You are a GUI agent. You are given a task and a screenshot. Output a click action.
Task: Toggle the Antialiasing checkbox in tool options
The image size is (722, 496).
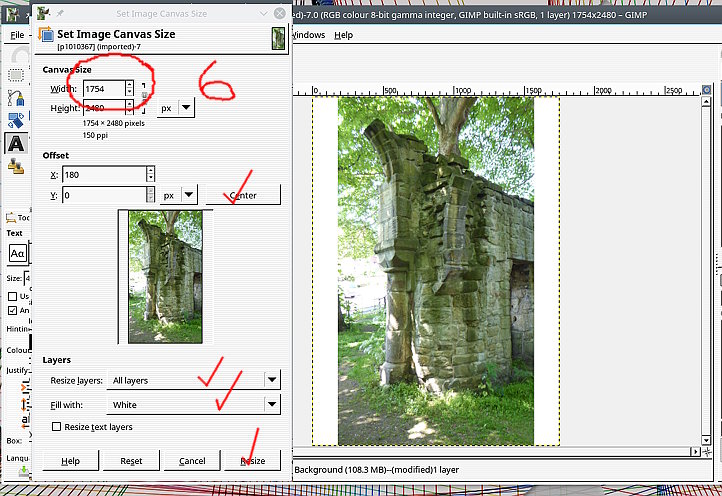12,310
